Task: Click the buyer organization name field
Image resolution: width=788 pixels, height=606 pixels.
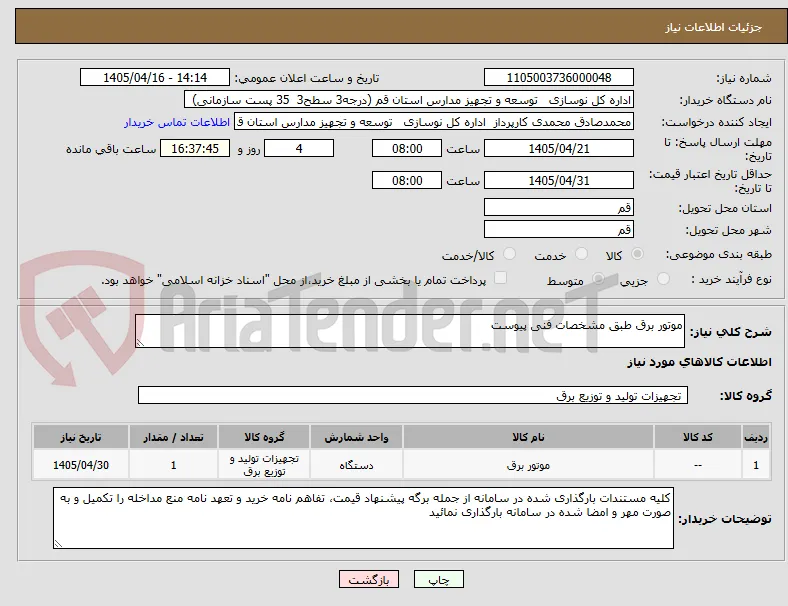Action: [x=409, y=99]
